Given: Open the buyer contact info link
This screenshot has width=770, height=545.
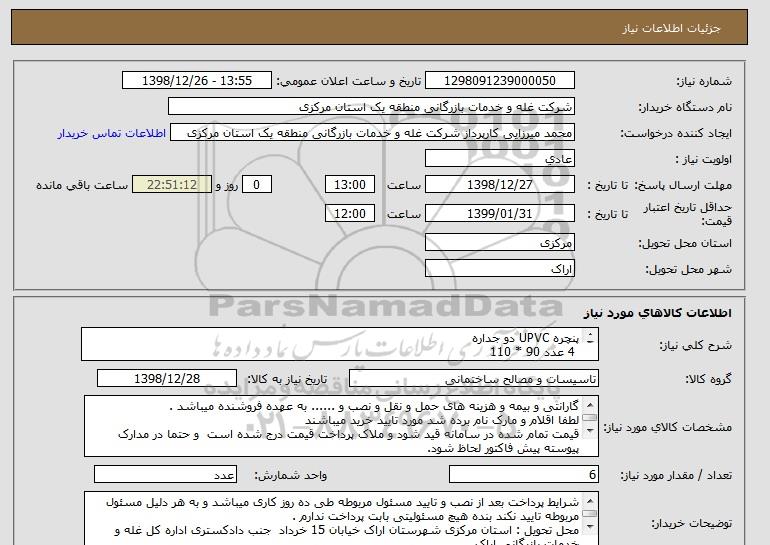Looking at the screenshot, I should coord(111,133).
